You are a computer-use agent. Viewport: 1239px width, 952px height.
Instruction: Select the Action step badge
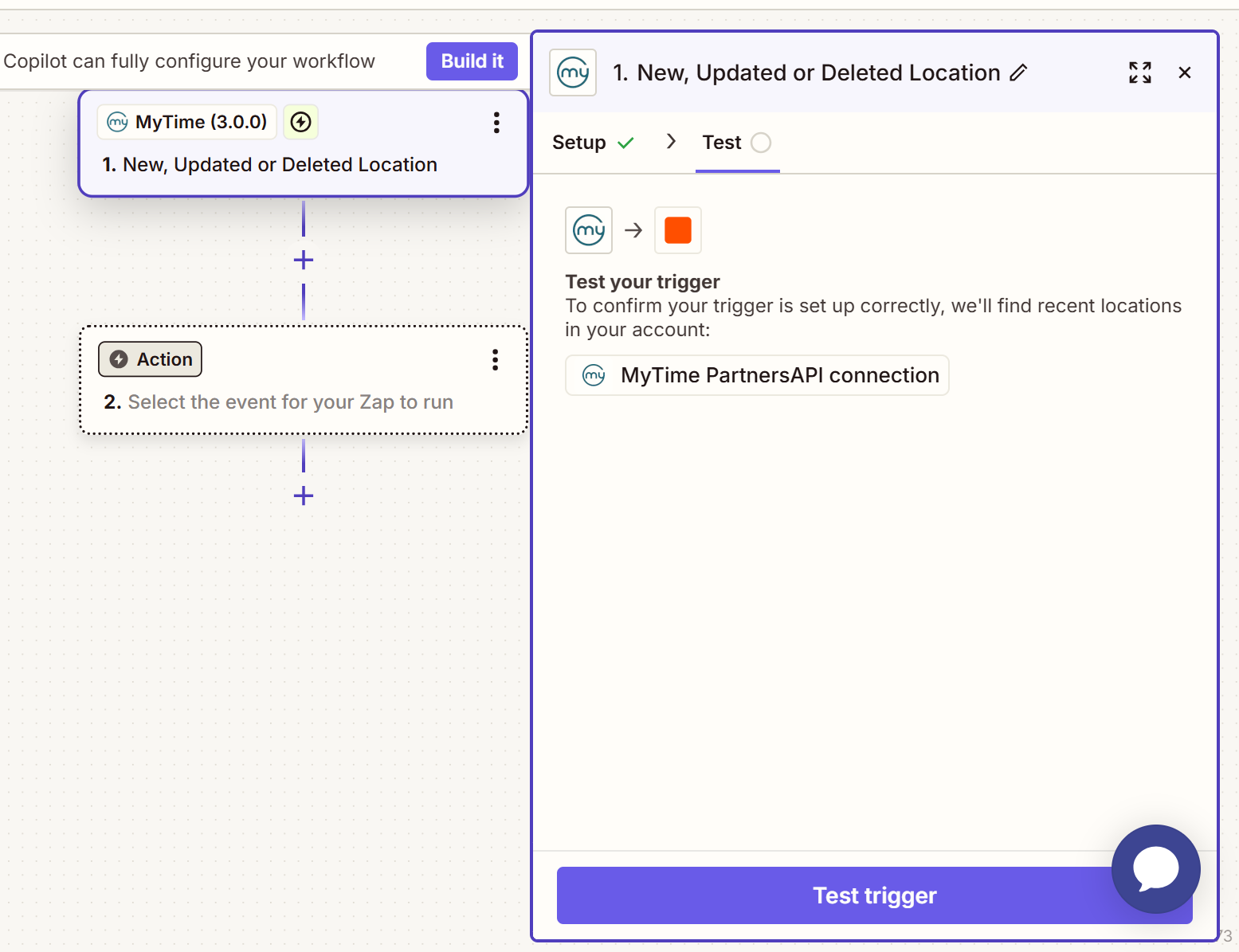click(150, 359)
